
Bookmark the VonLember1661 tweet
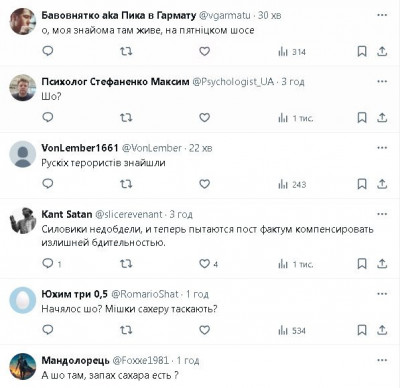(362, 184)
